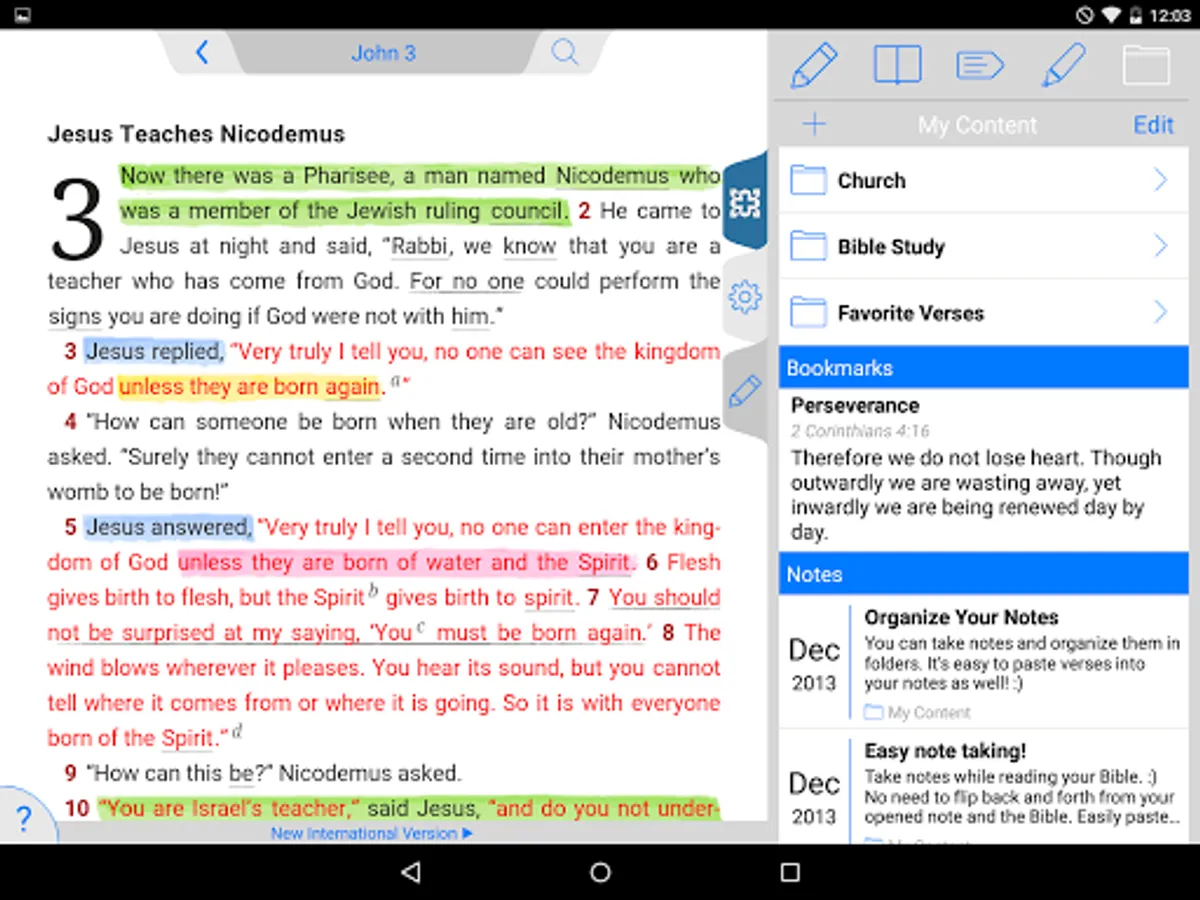
Task: Expand the Bible Study folder chevron
Action: 1160,246
